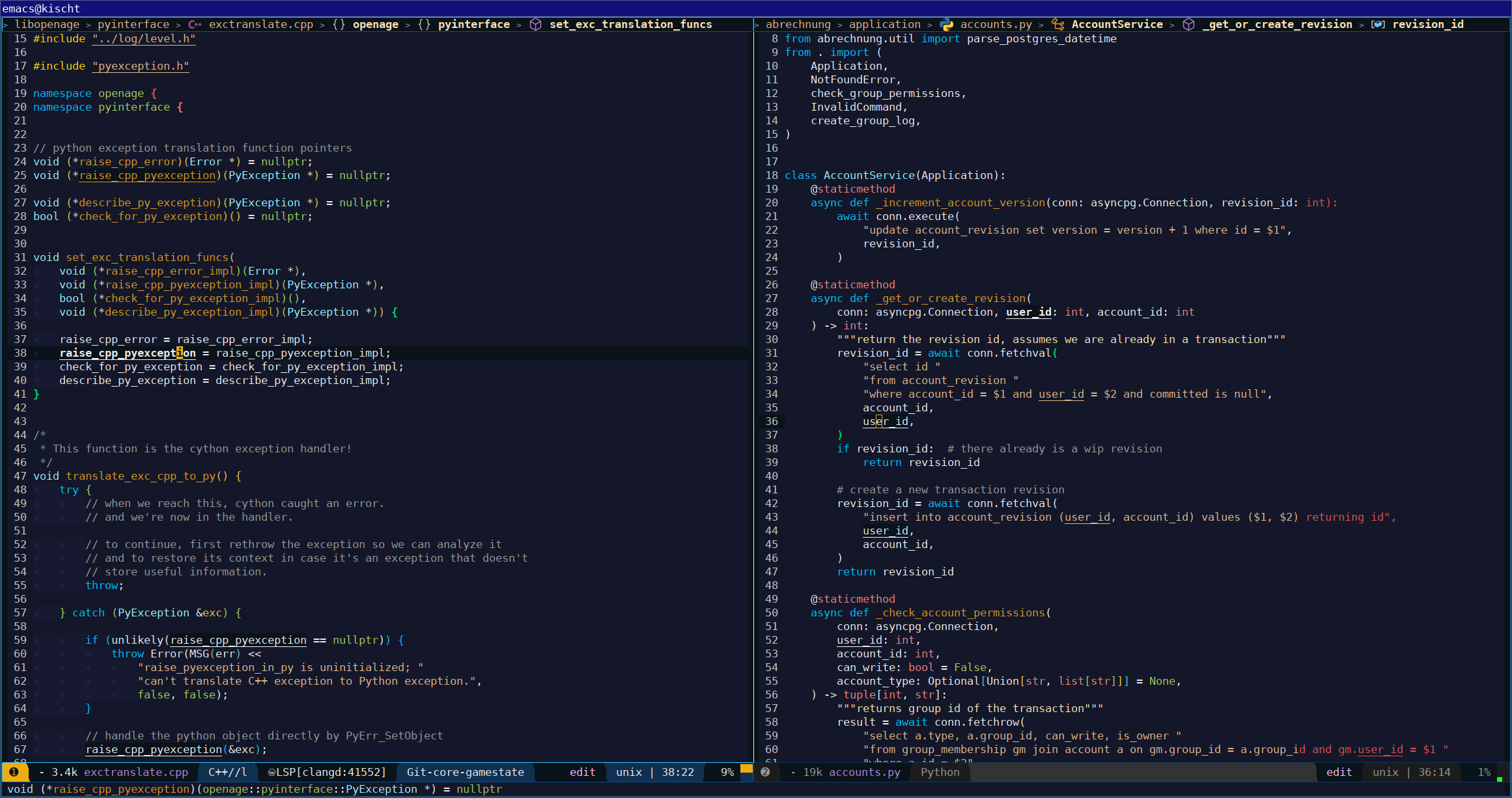Click the Git-core-gamestate branch indicator
The width and height of the screenshot is (1512, 798).
point(465,772)
